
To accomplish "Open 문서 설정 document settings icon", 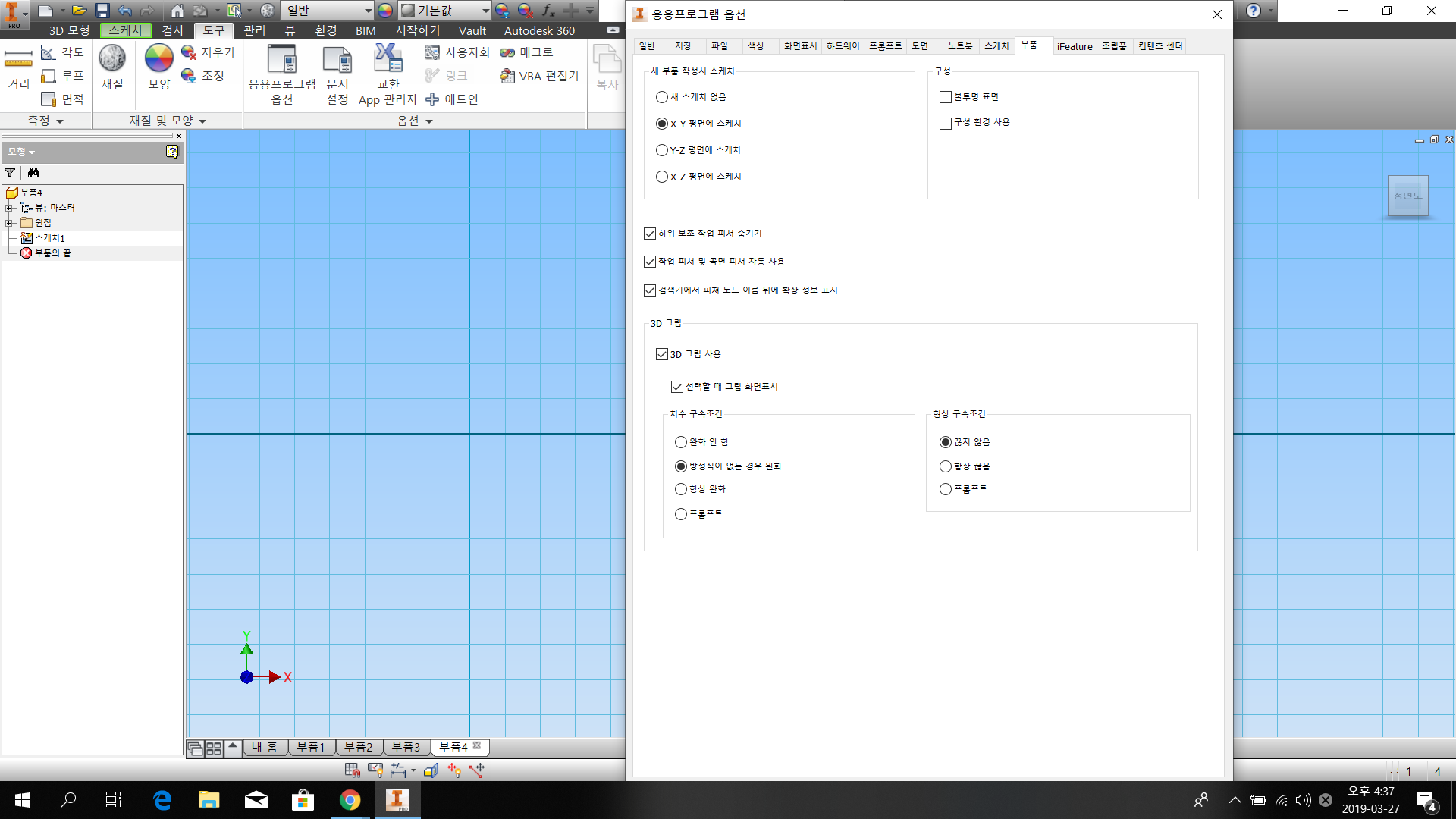I will (337, 61).
